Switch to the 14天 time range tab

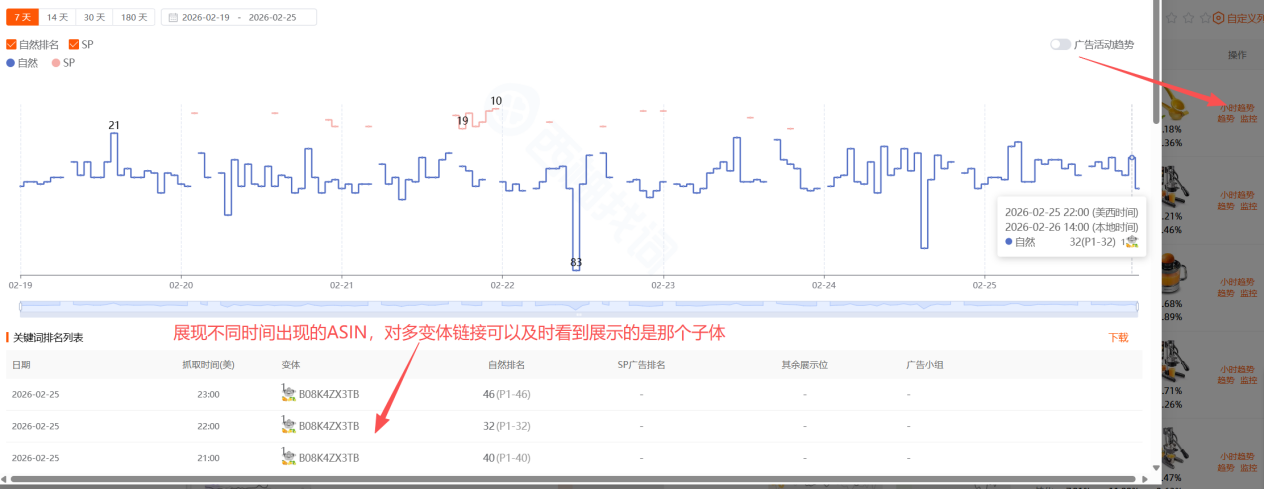59,17
